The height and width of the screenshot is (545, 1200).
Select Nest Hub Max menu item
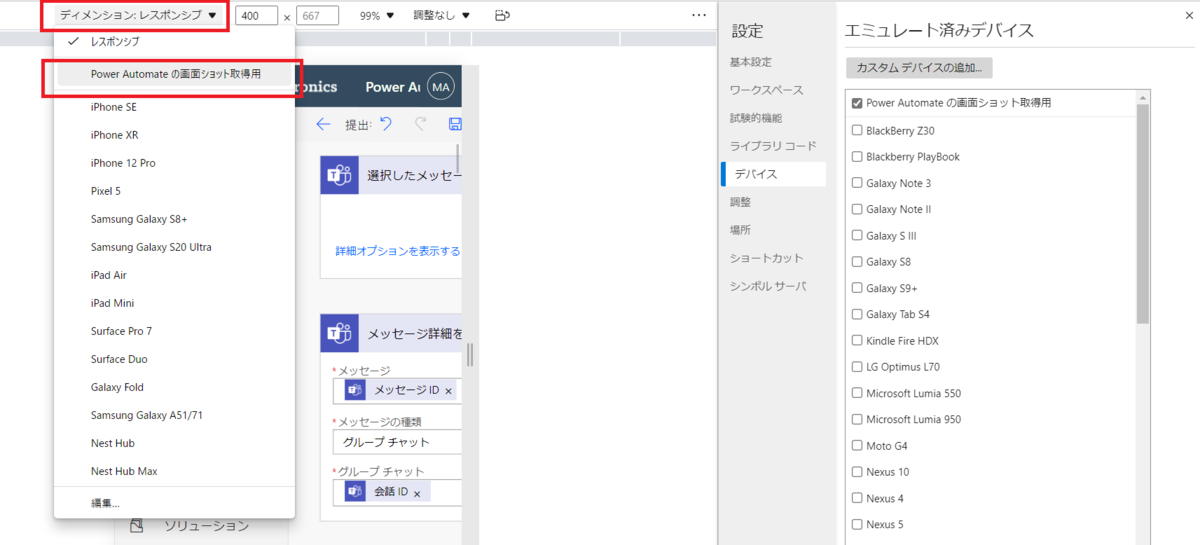click(x=174, y=471)
